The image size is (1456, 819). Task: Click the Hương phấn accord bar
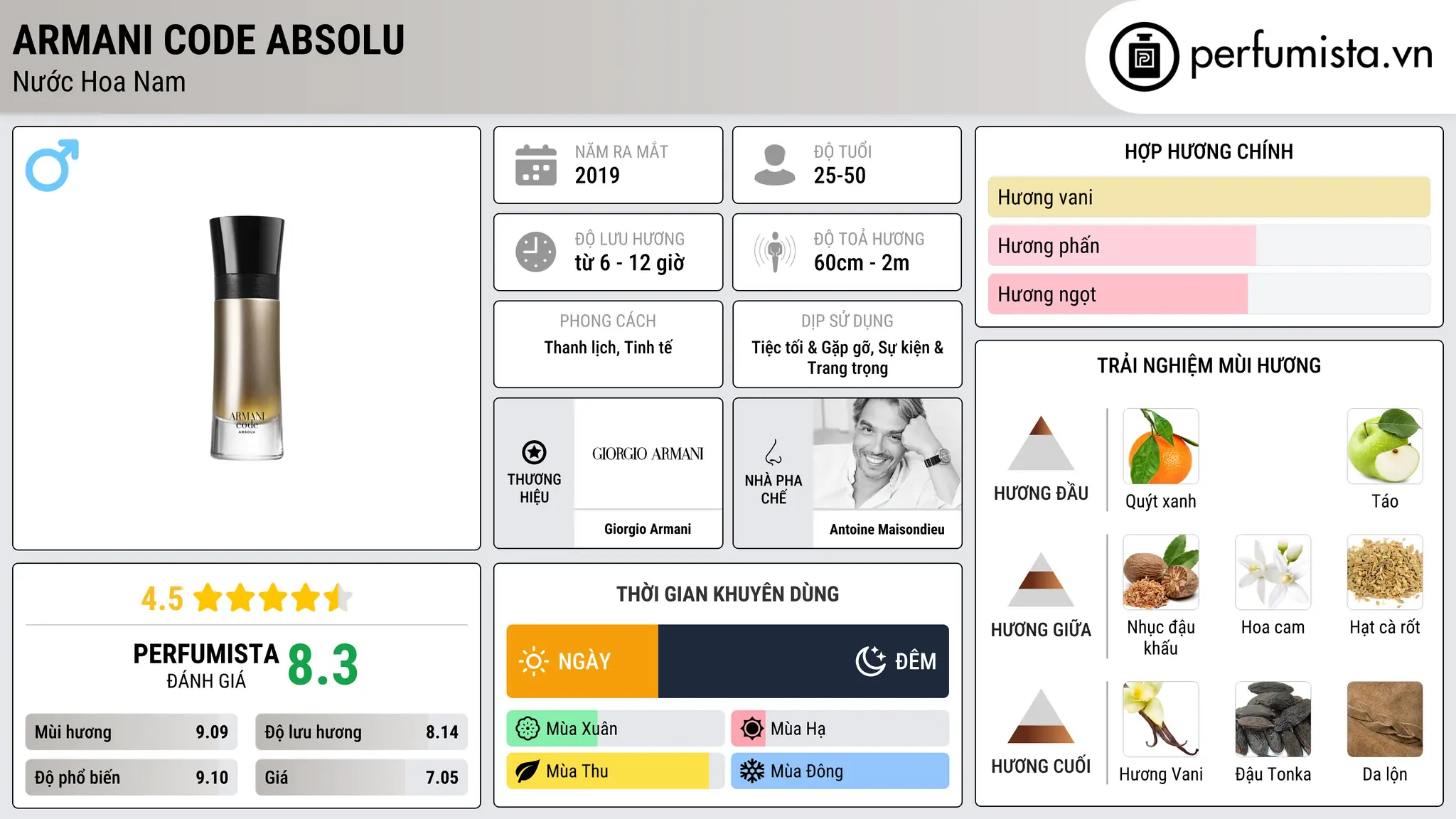[x=1209, y=245]
